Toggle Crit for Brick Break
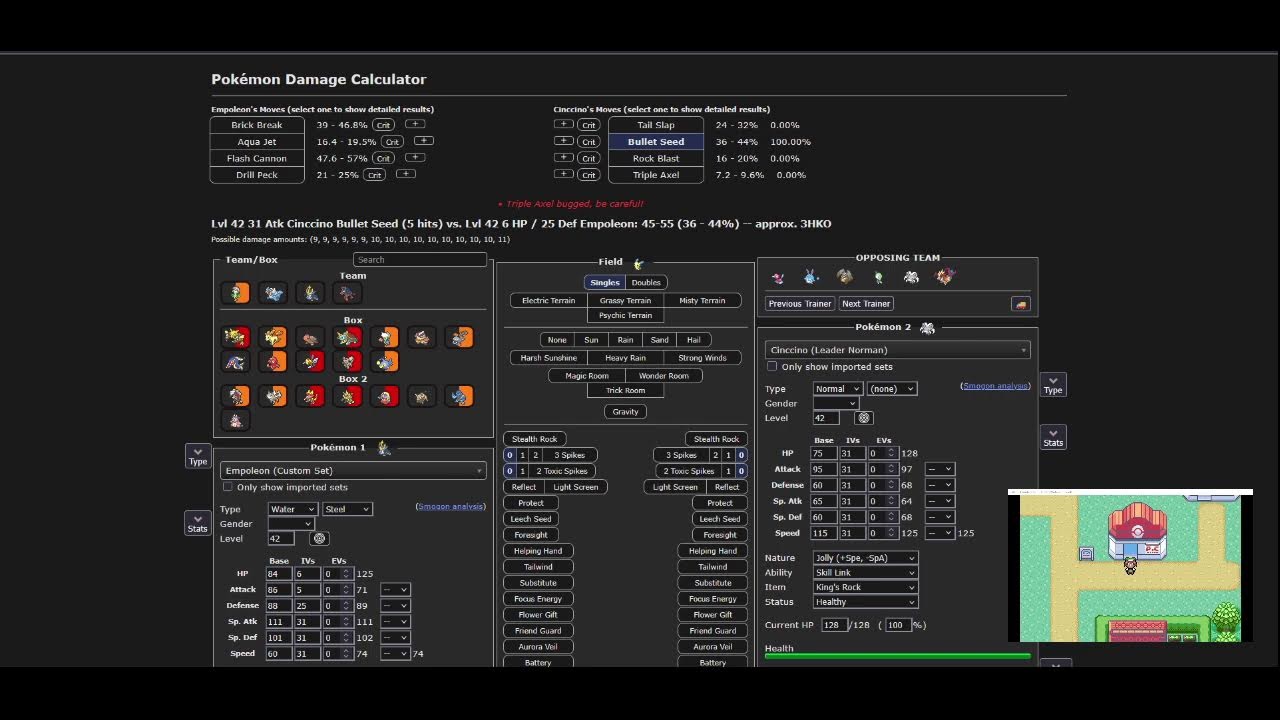 click(383, 125)
